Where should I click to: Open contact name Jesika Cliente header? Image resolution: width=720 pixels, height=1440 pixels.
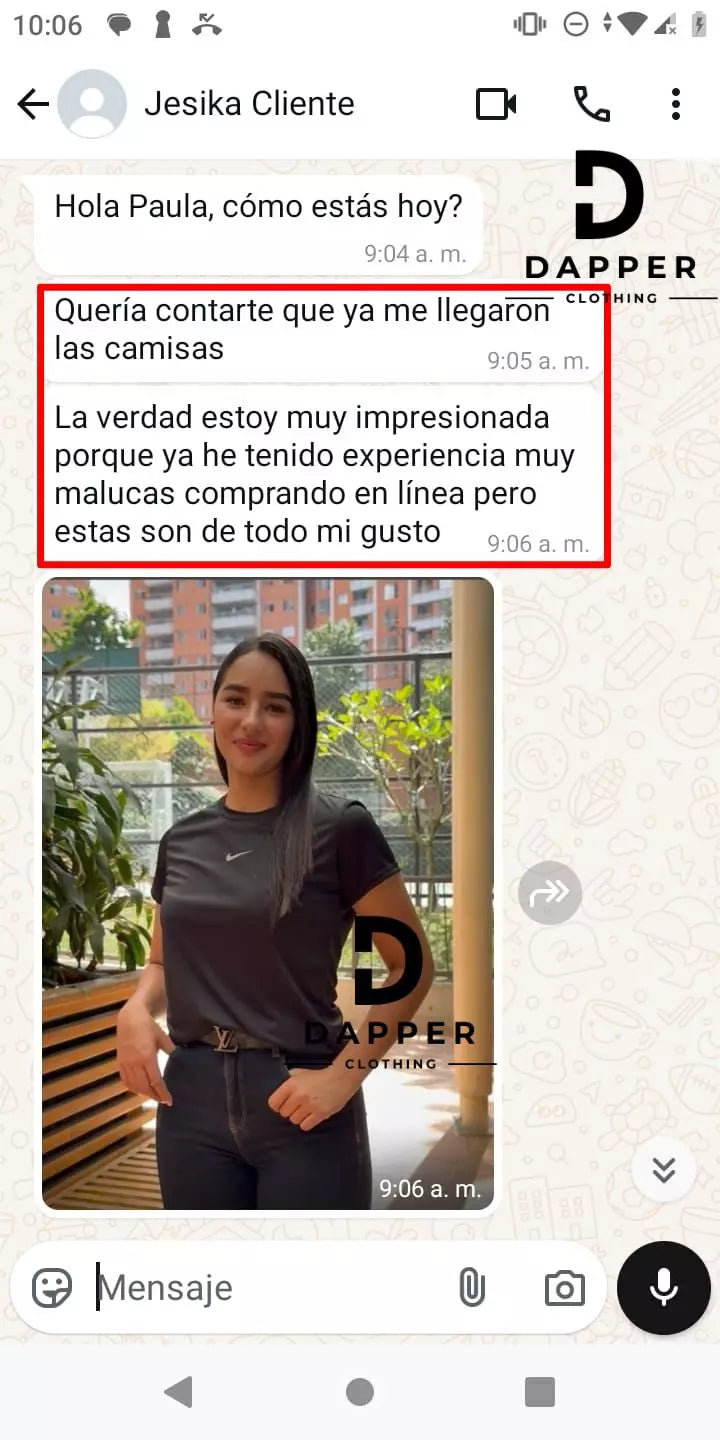click(249, 104)
